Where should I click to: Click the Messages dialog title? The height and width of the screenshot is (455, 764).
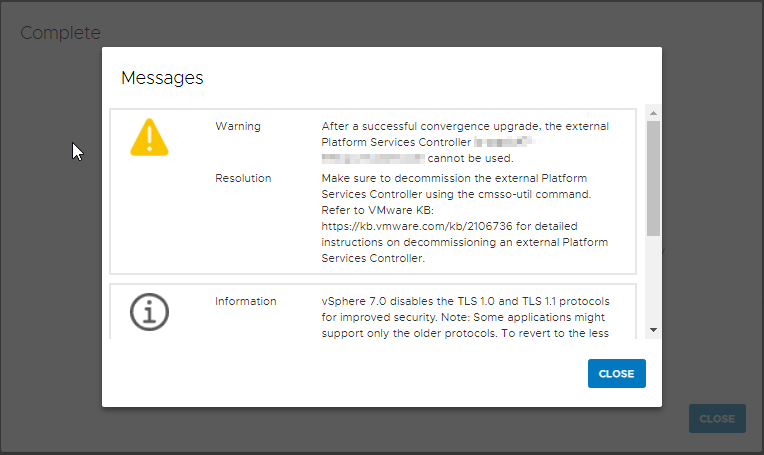coord(162,77)
